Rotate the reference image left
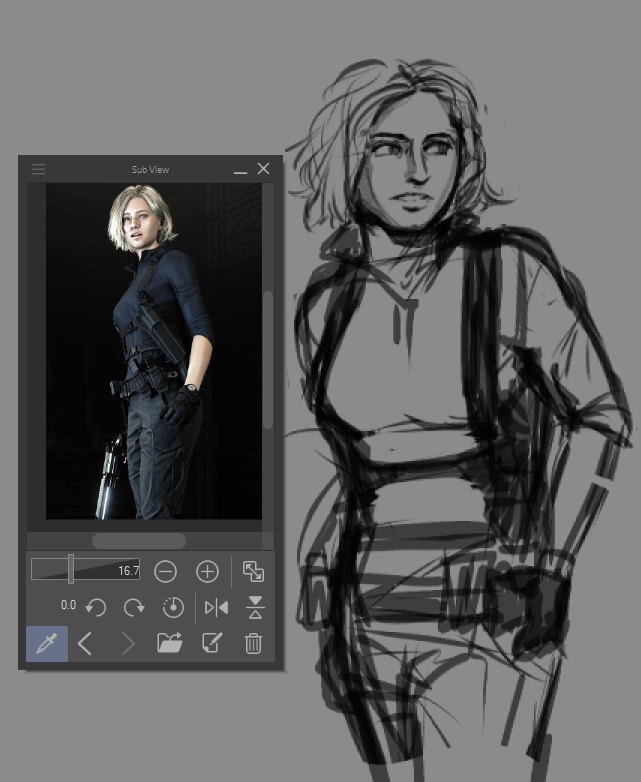Screen dimensions: 641x782 [95, 607]
